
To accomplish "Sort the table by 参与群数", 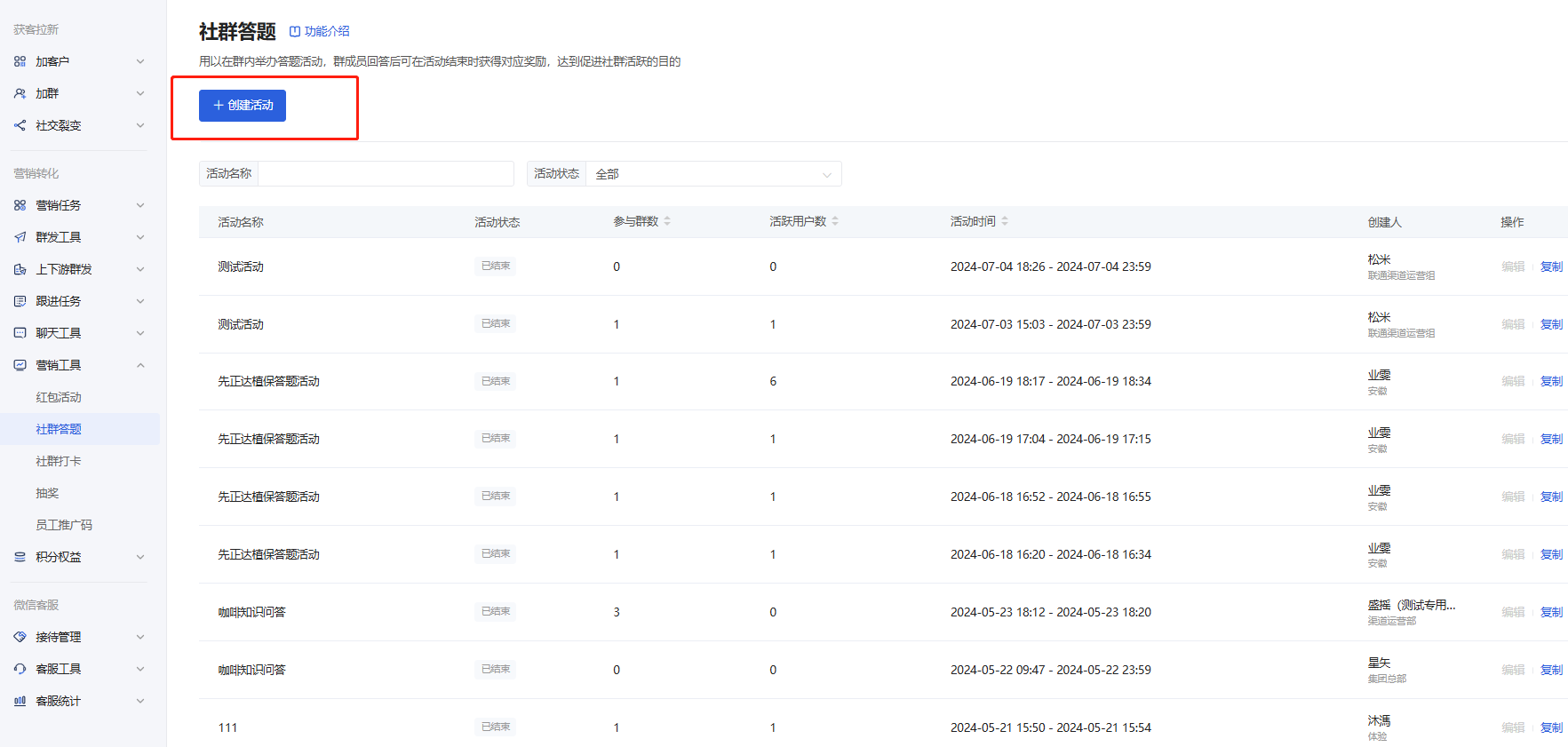I will [667, 221].
